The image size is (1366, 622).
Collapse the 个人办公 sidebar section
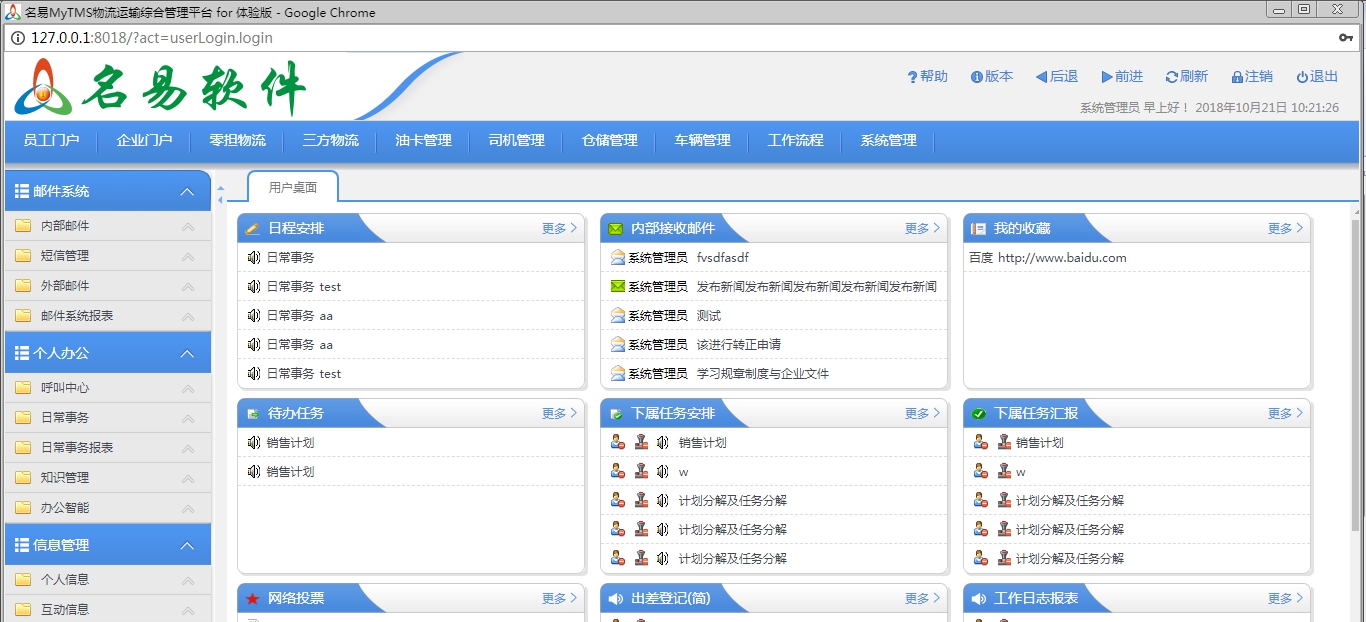pos(190,352)
